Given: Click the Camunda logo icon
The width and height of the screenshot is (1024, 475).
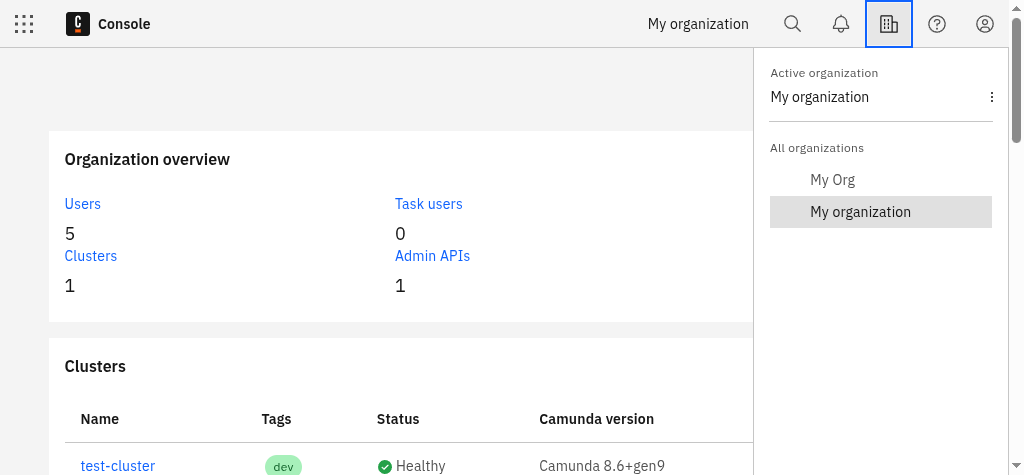Looking at the screenshot, I should (78, 24).
